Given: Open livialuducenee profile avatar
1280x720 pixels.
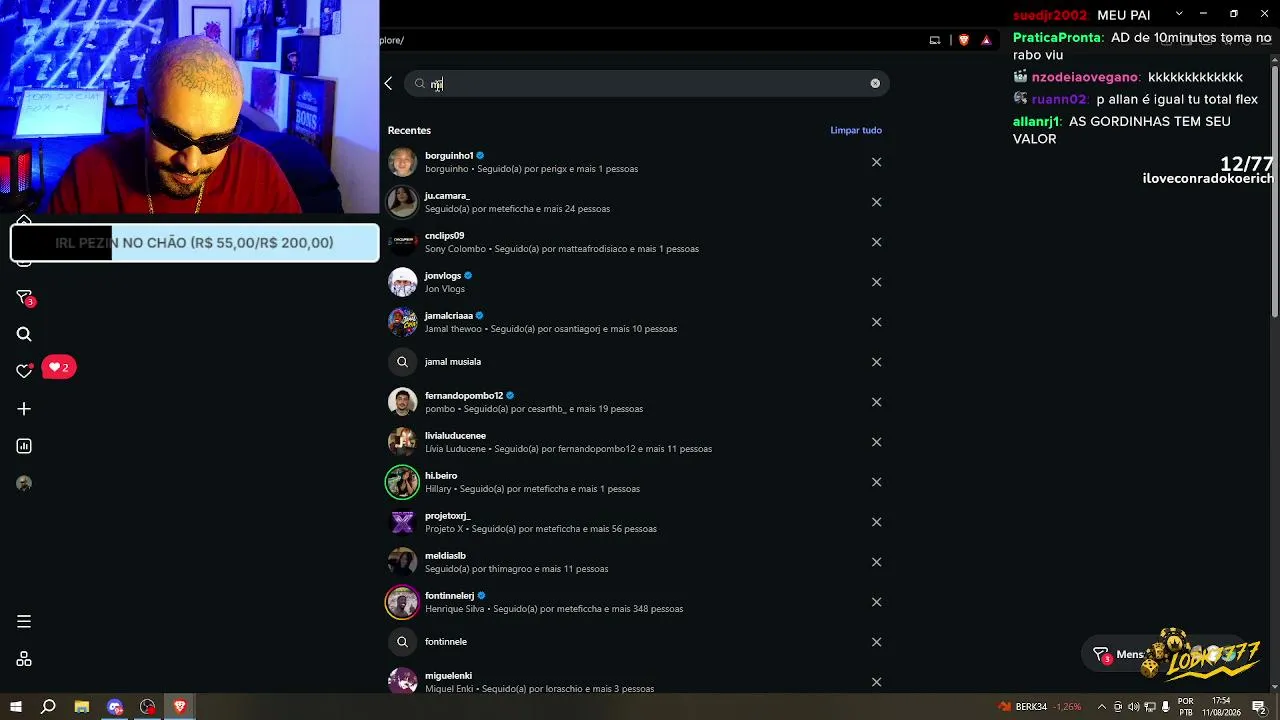Looking at the screenshot, I should (x=402, y=442).
